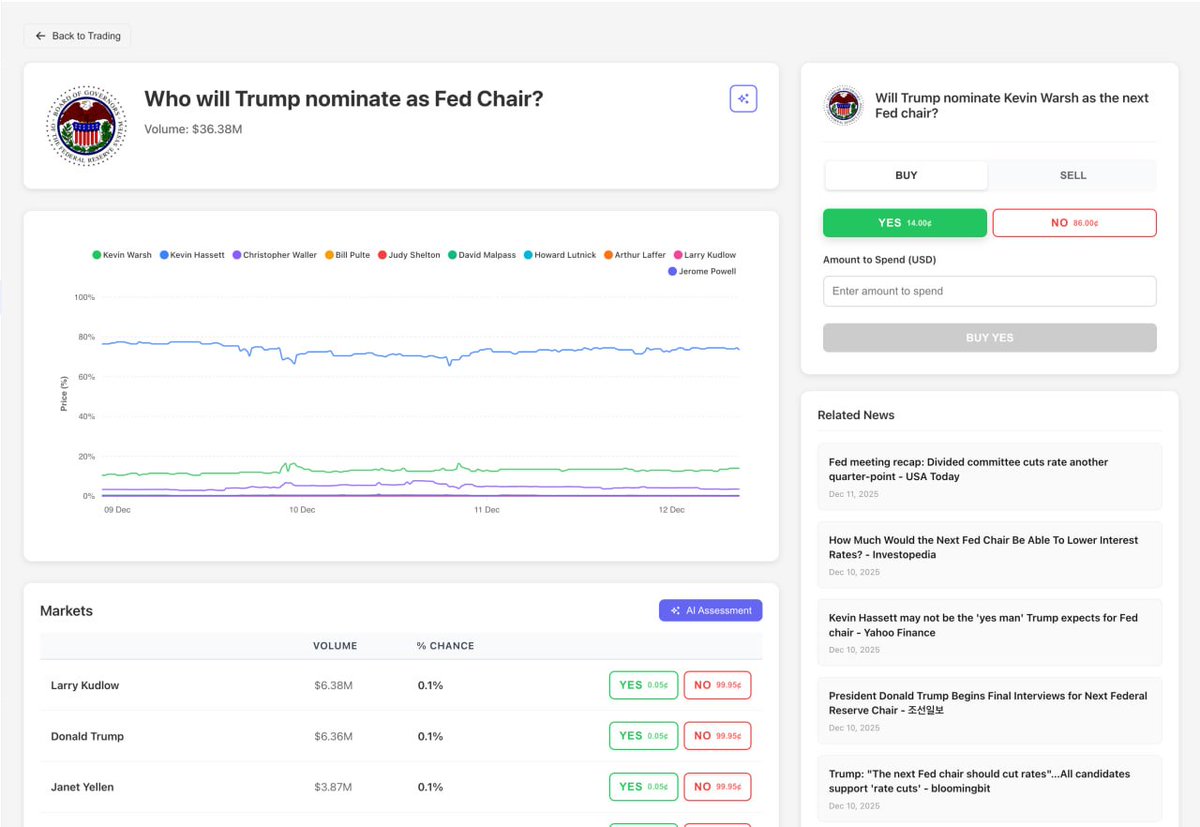Select YES 14.00¢ in trade panel
The width and height of the screenshot is (1200, 827).
(905, 223)
